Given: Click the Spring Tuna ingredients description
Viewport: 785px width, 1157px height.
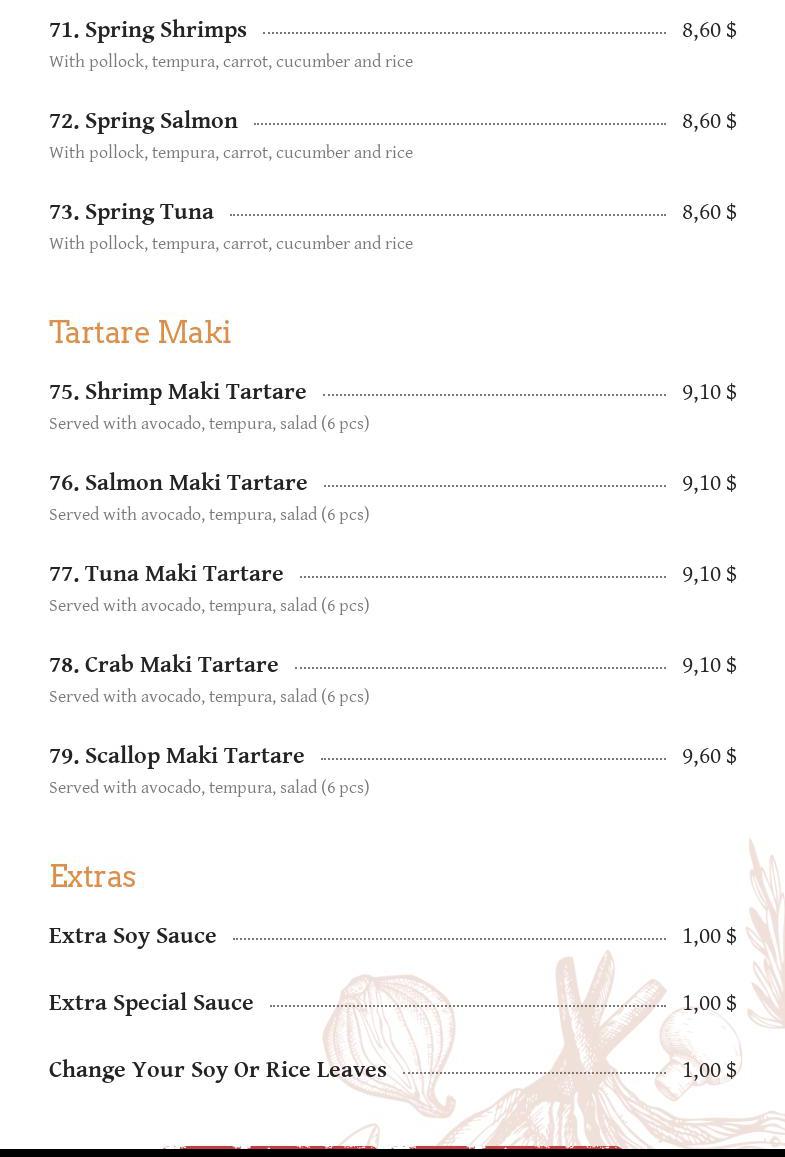Looking at the screenshot, I should click(231, 244).
